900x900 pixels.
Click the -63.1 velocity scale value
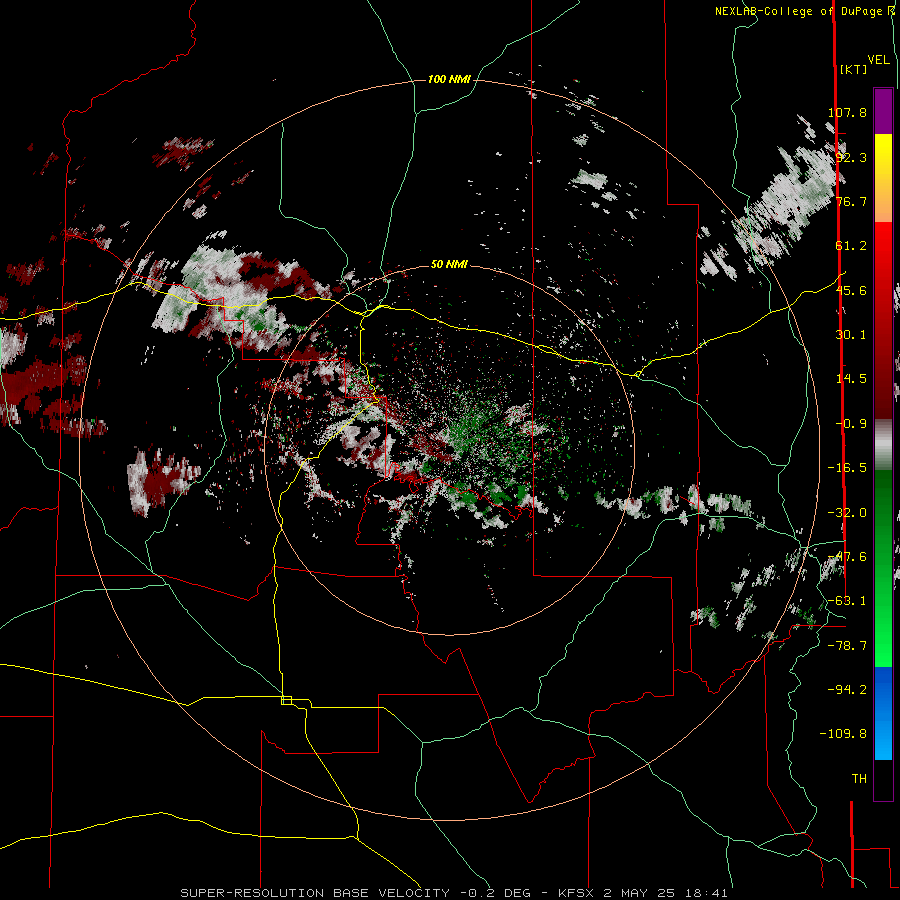(847, 601)
